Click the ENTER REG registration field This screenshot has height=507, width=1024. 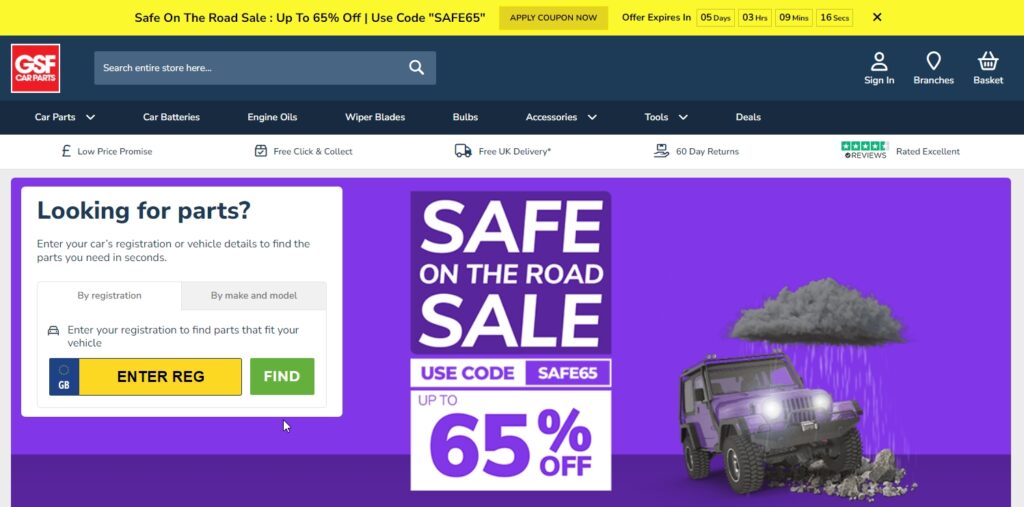[x=146, y=376]
